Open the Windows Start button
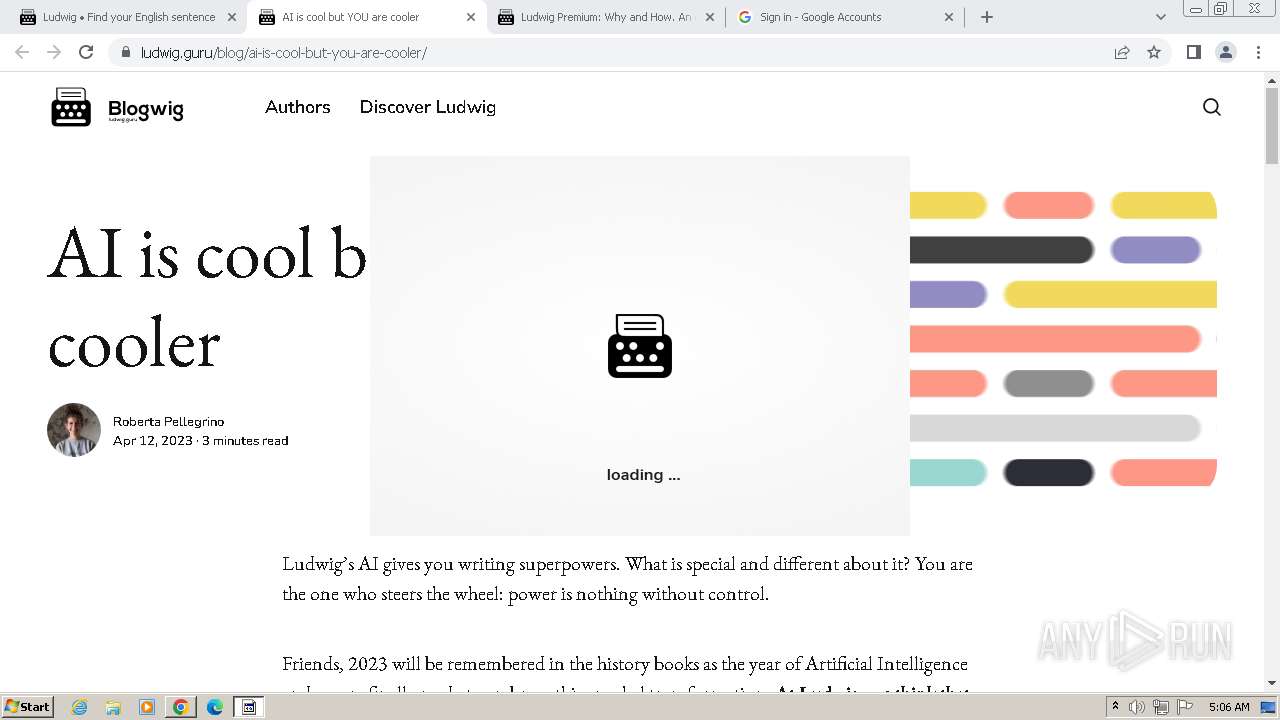 coord(28,707)
